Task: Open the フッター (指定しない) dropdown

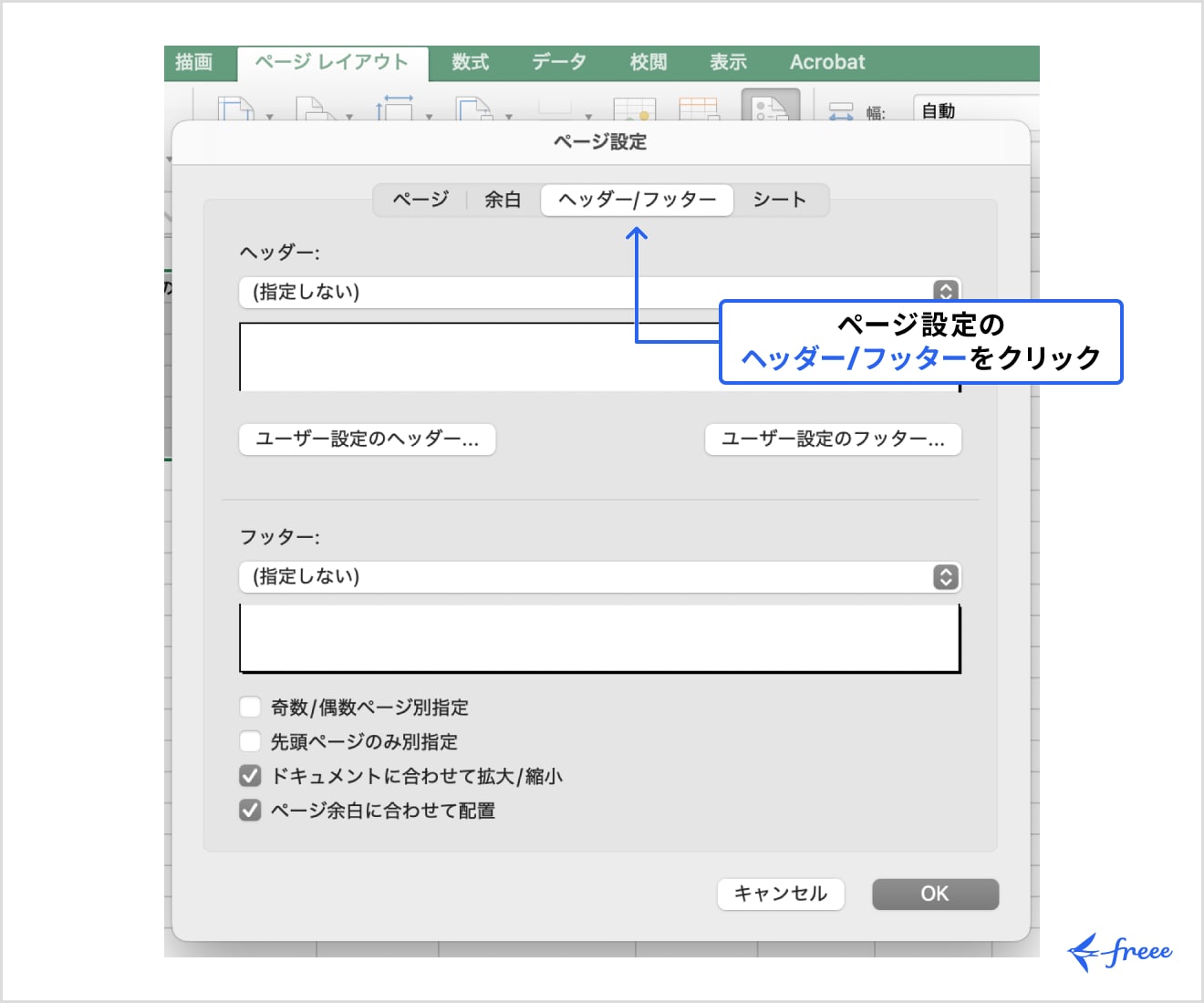Action: (x=945, y=576)
